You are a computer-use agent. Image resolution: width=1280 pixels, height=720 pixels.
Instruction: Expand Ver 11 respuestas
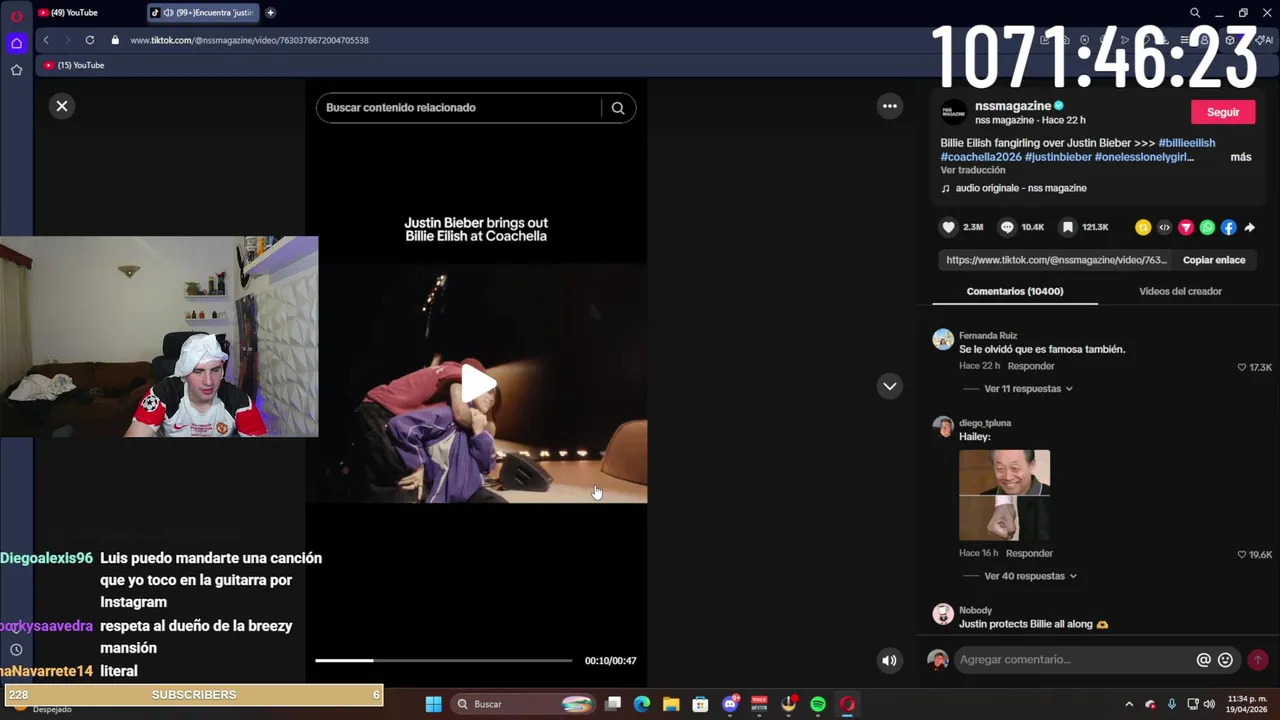point(1028,389)
